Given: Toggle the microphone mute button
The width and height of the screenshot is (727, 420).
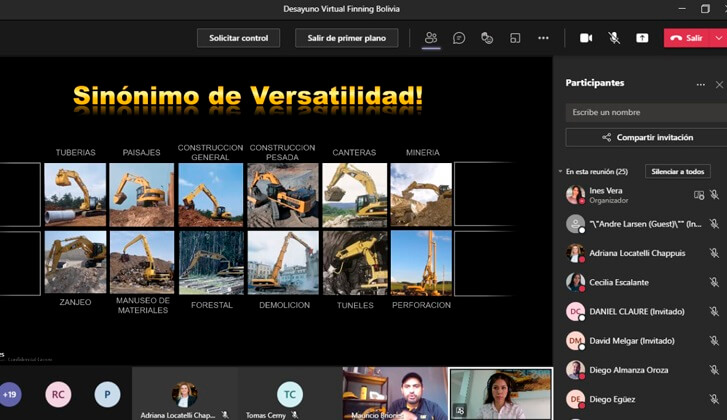Looking at the screenshot, I should [x=614, y=38].
